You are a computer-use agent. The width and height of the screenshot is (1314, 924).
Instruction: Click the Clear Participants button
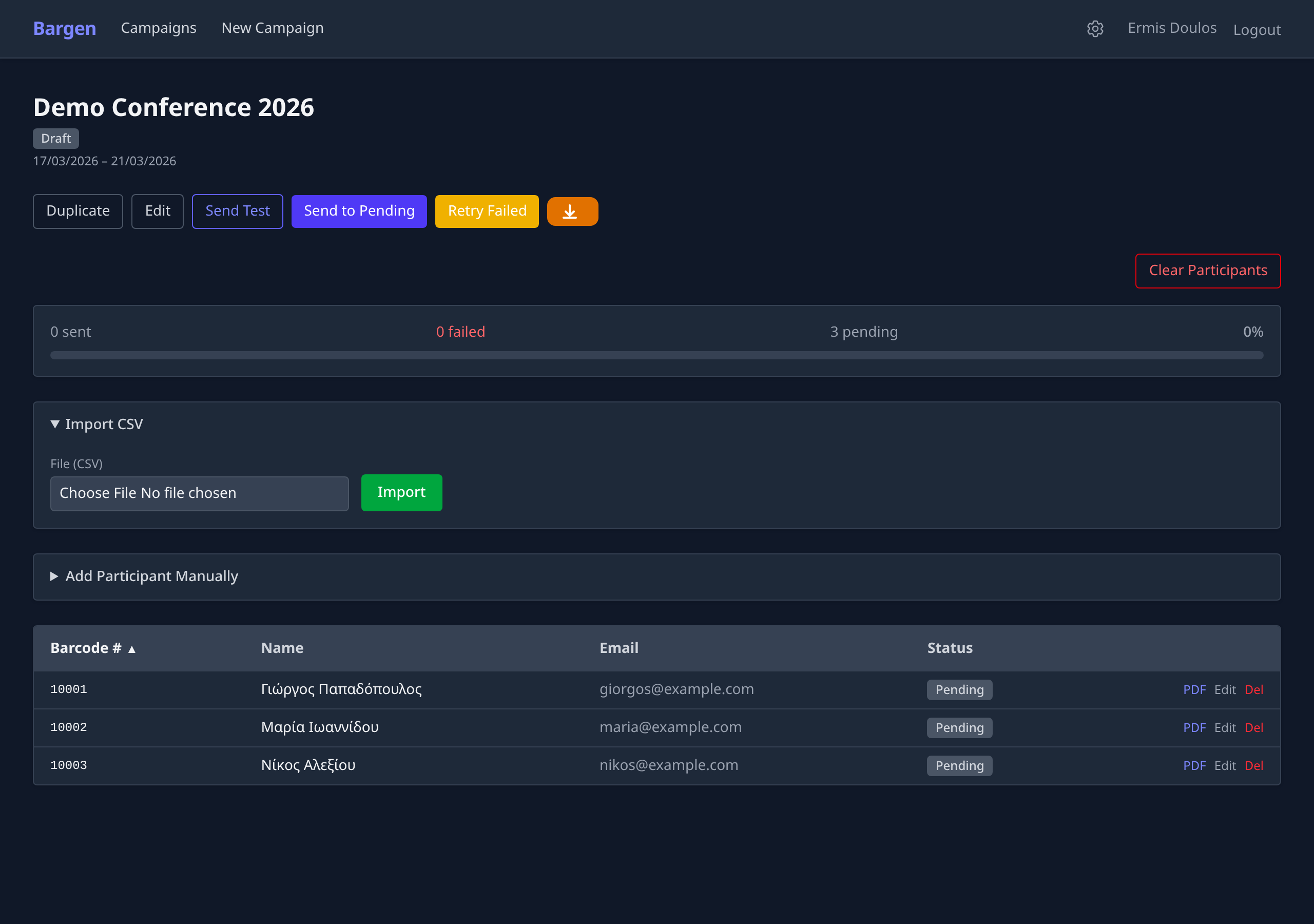click(x=1208, y=271)
